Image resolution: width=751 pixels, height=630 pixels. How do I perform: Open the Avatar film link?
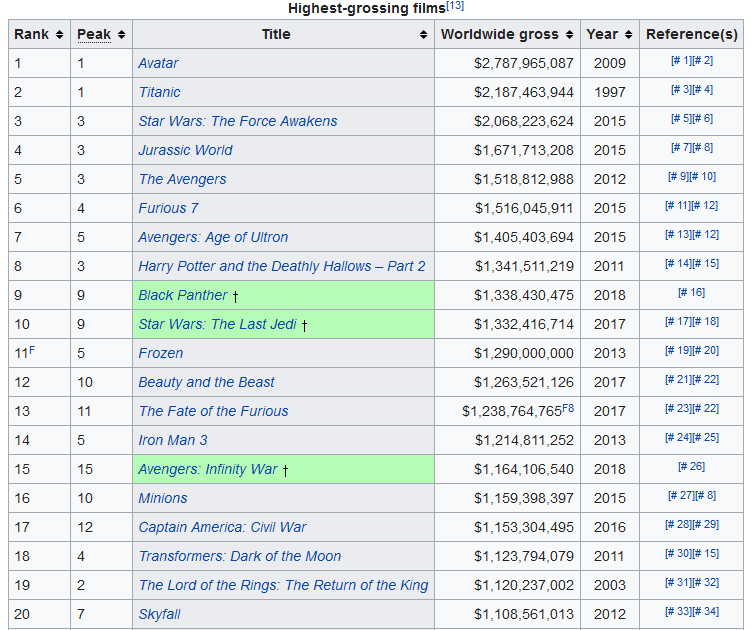(x=158, y=63)
